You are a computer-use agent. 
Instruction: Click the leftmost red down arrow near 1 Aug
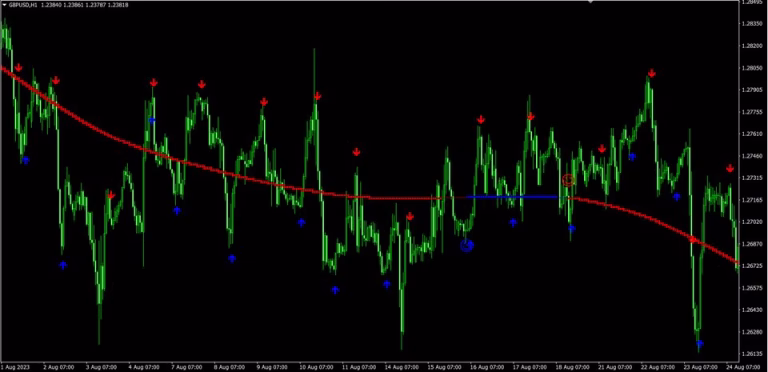pyautogui.click(x=18, y=68)
